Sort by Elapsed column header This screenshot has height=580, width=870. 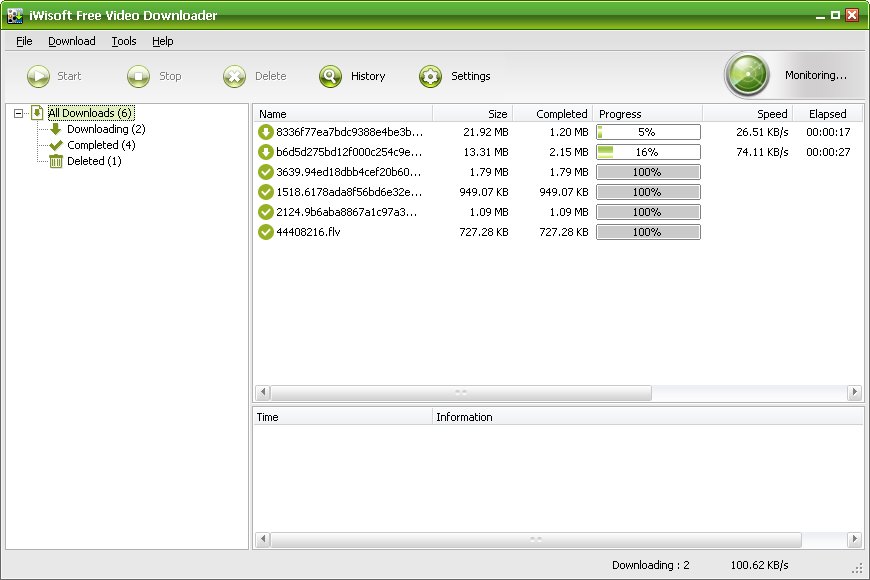[x=827, y=114]
